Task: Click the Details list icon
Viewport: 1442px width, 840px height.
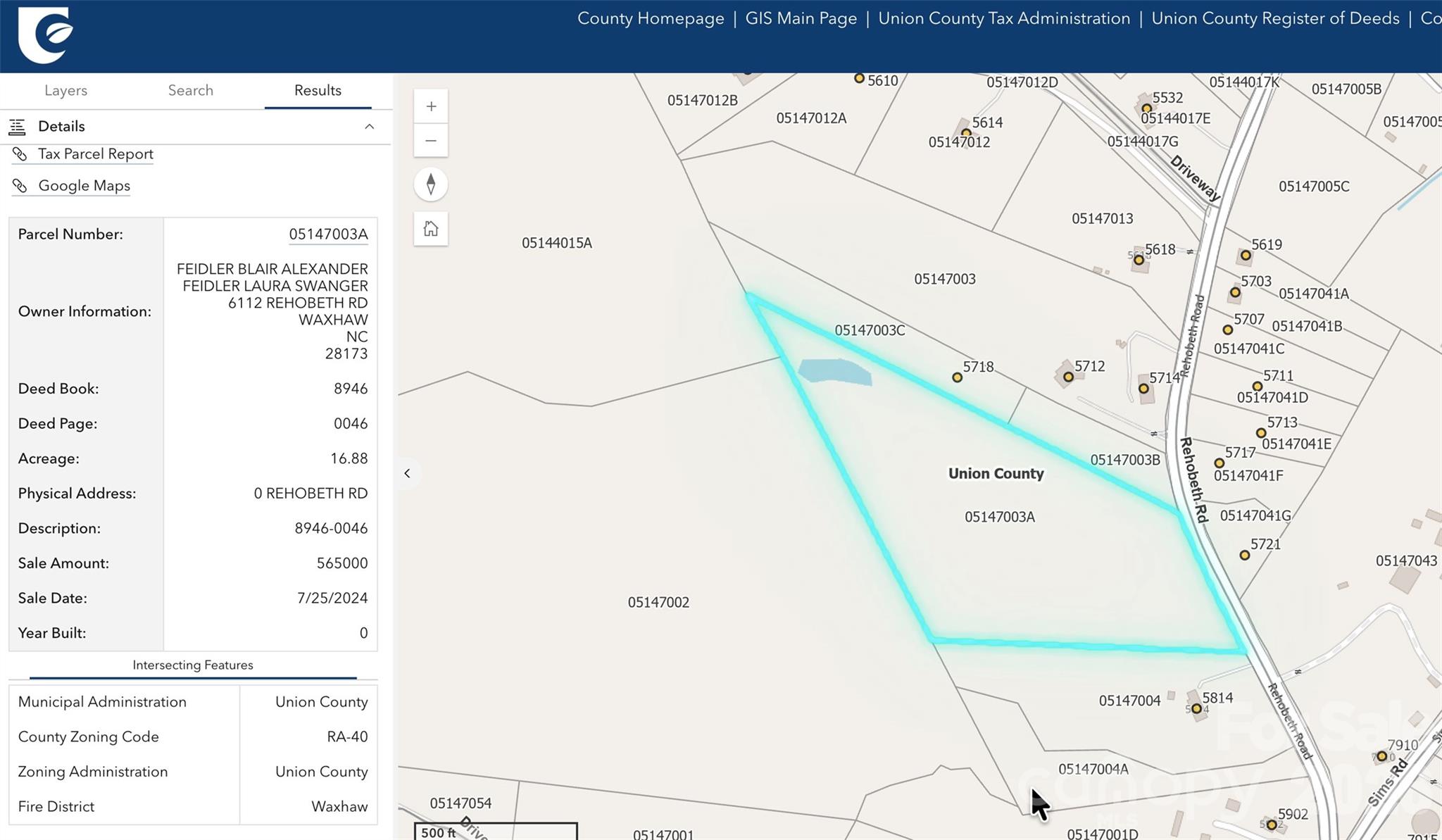Action: pyautogui.click(x=17, y=127)
